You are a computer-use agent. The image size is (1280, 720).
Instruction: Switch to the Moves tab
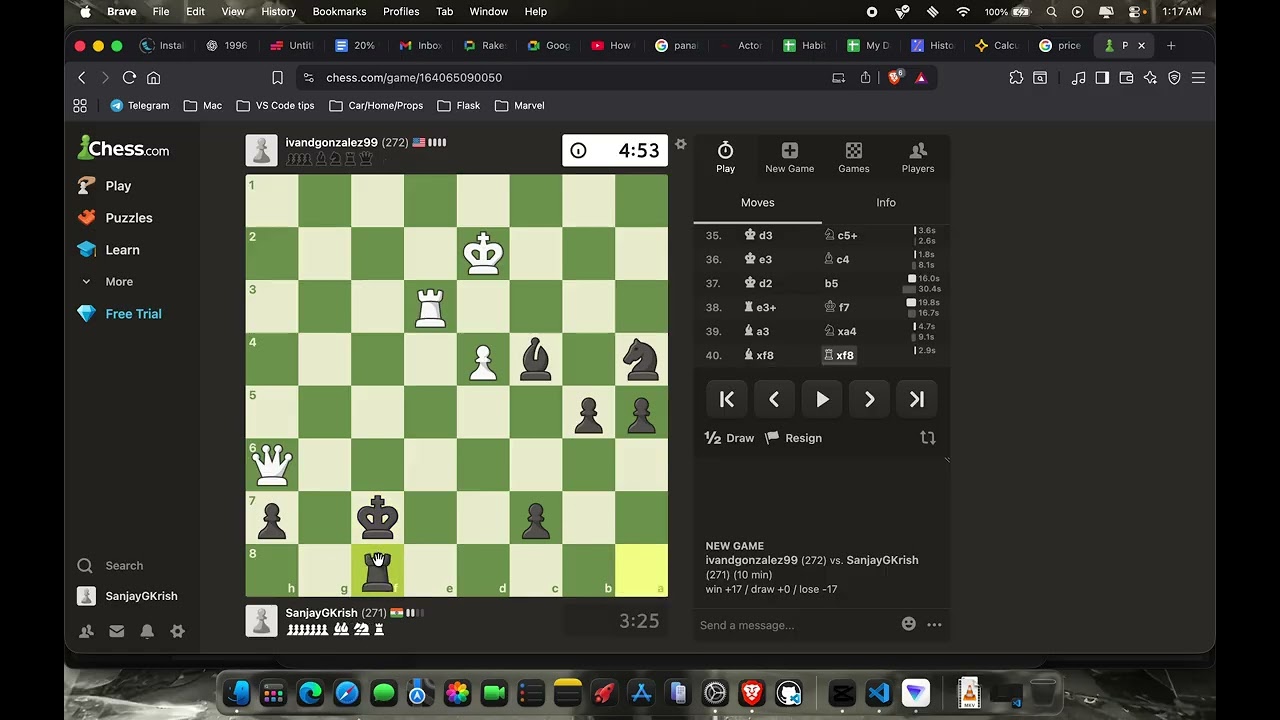(x=757, y=203)
